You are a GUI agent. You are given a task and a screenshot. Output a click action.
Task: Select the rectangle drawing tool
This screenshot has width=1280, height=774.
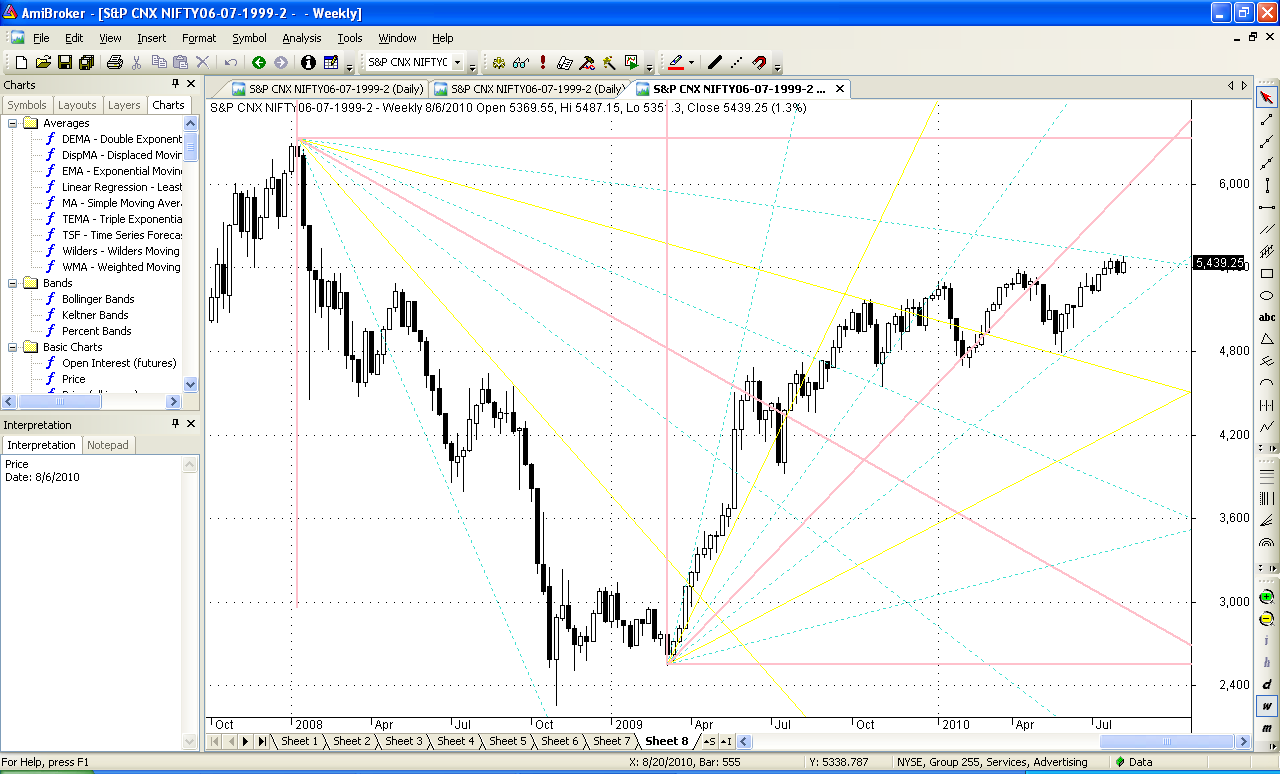[1267, 273]
